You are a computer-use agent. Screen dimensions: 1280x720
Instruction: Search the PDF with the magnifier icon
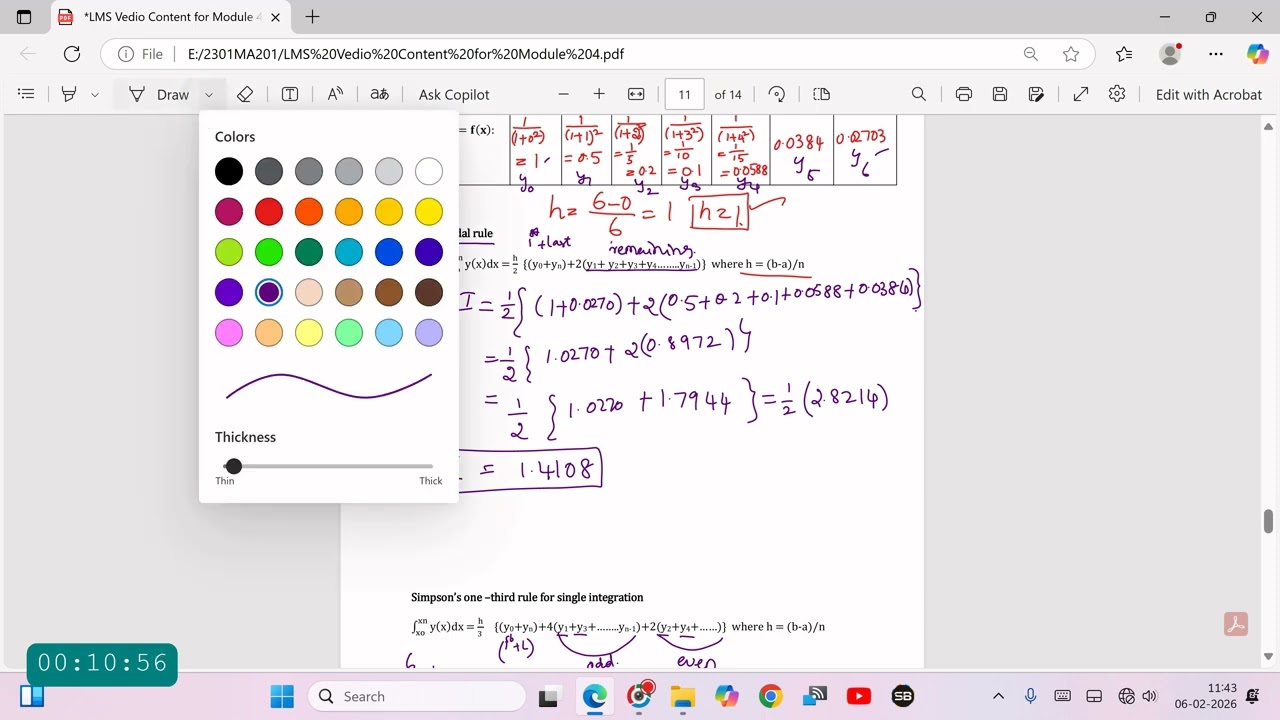pyautogui.click(x=919, y=94)
